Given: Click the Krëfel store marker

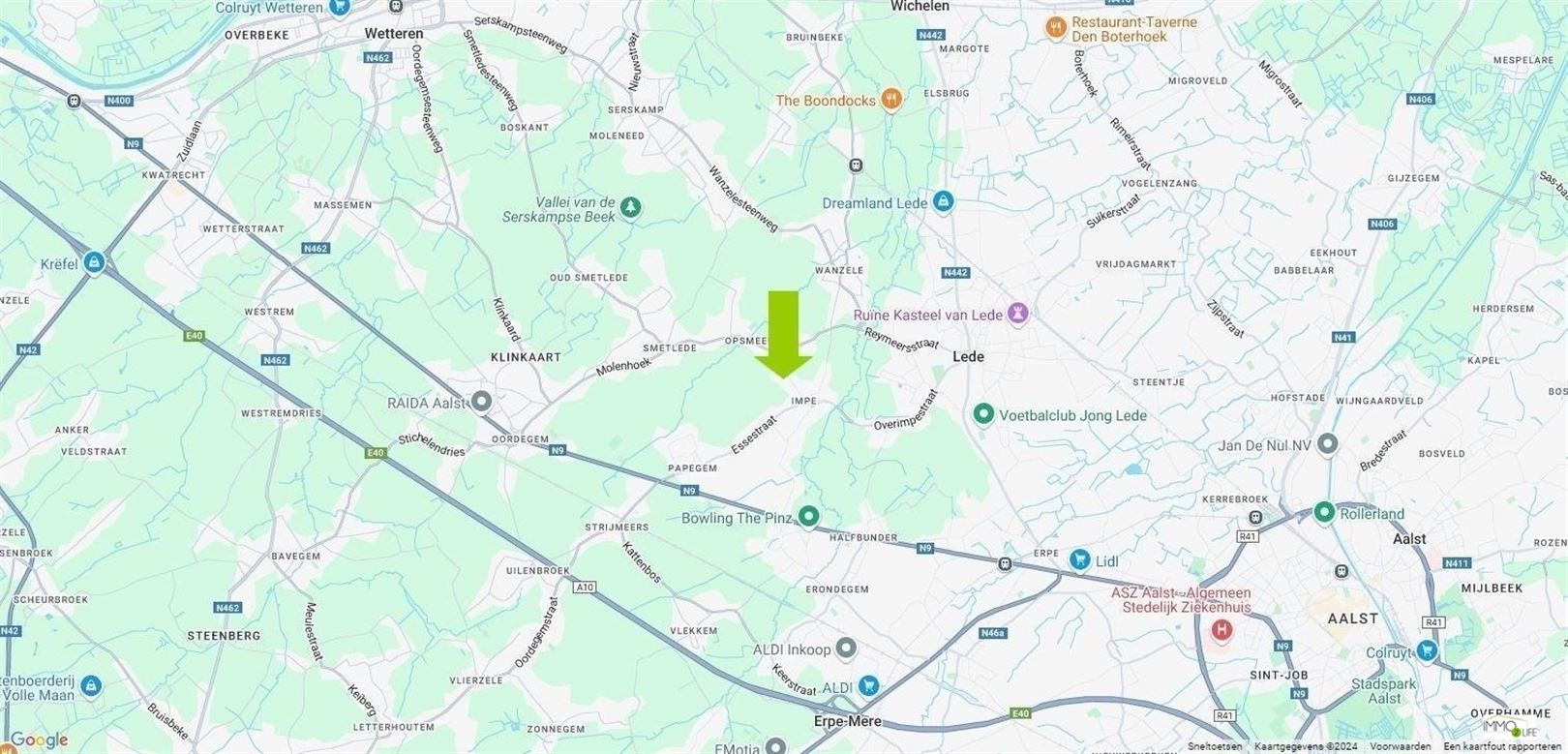Looking at the screenshot, I should click(93, 262).
